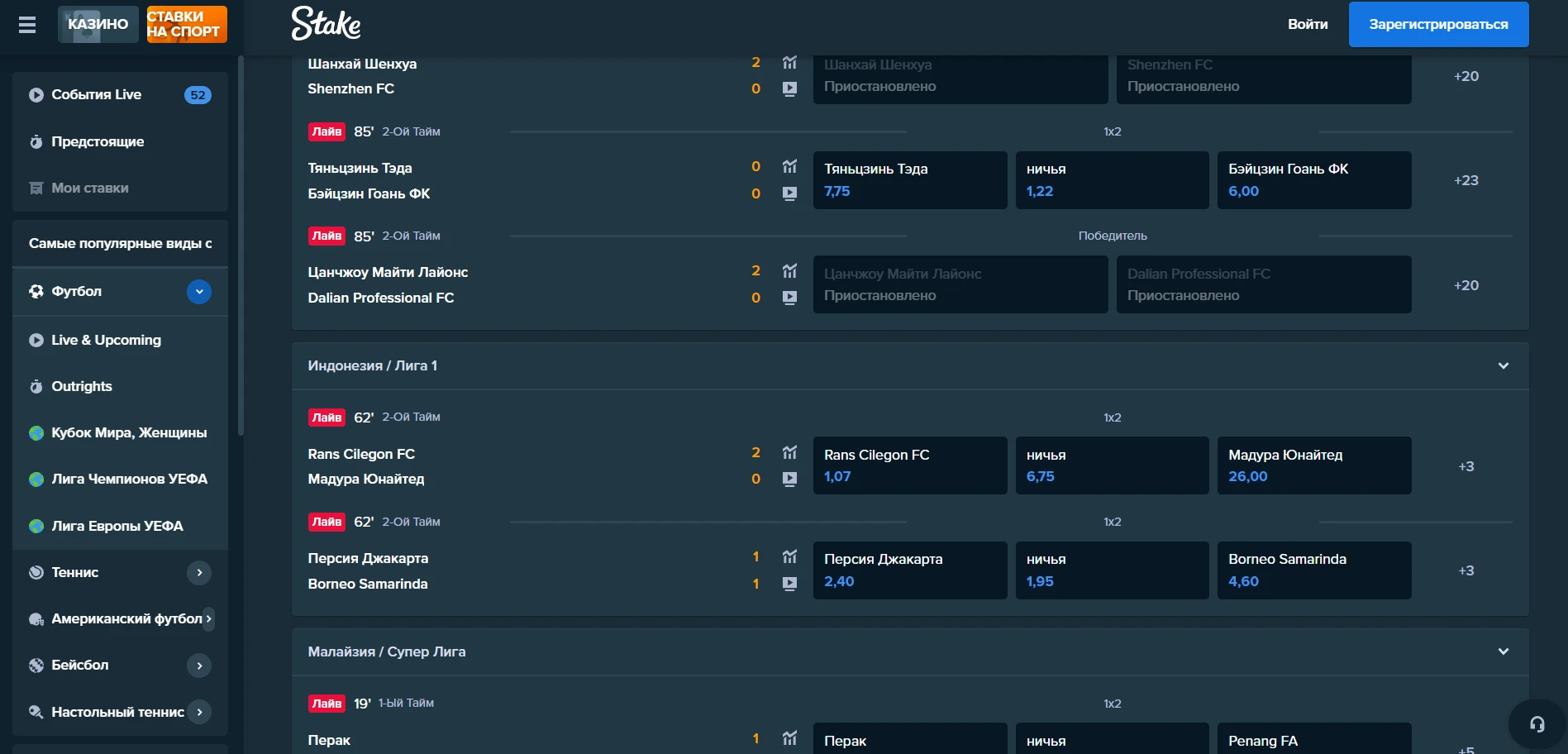Open live stream icon for Мадура Юнайтед row

point(789,479)
